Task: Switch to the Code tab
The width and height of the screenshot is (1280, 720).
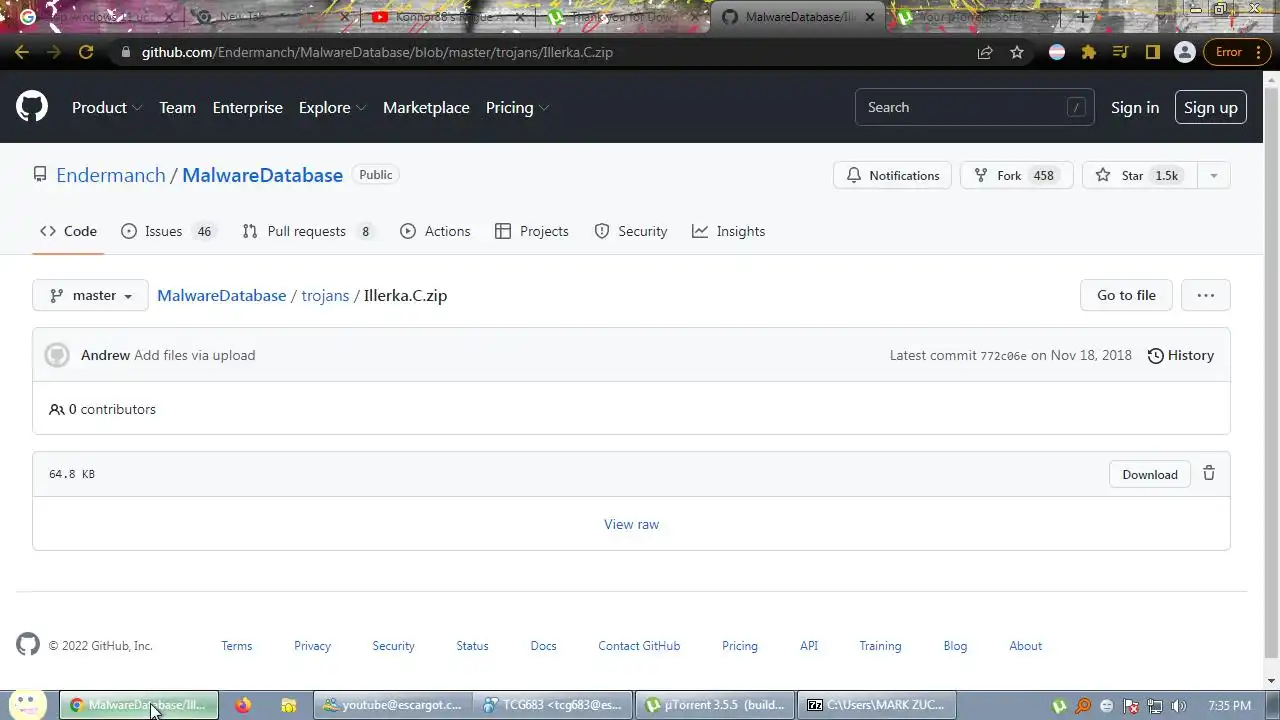Action: point(68,231)
